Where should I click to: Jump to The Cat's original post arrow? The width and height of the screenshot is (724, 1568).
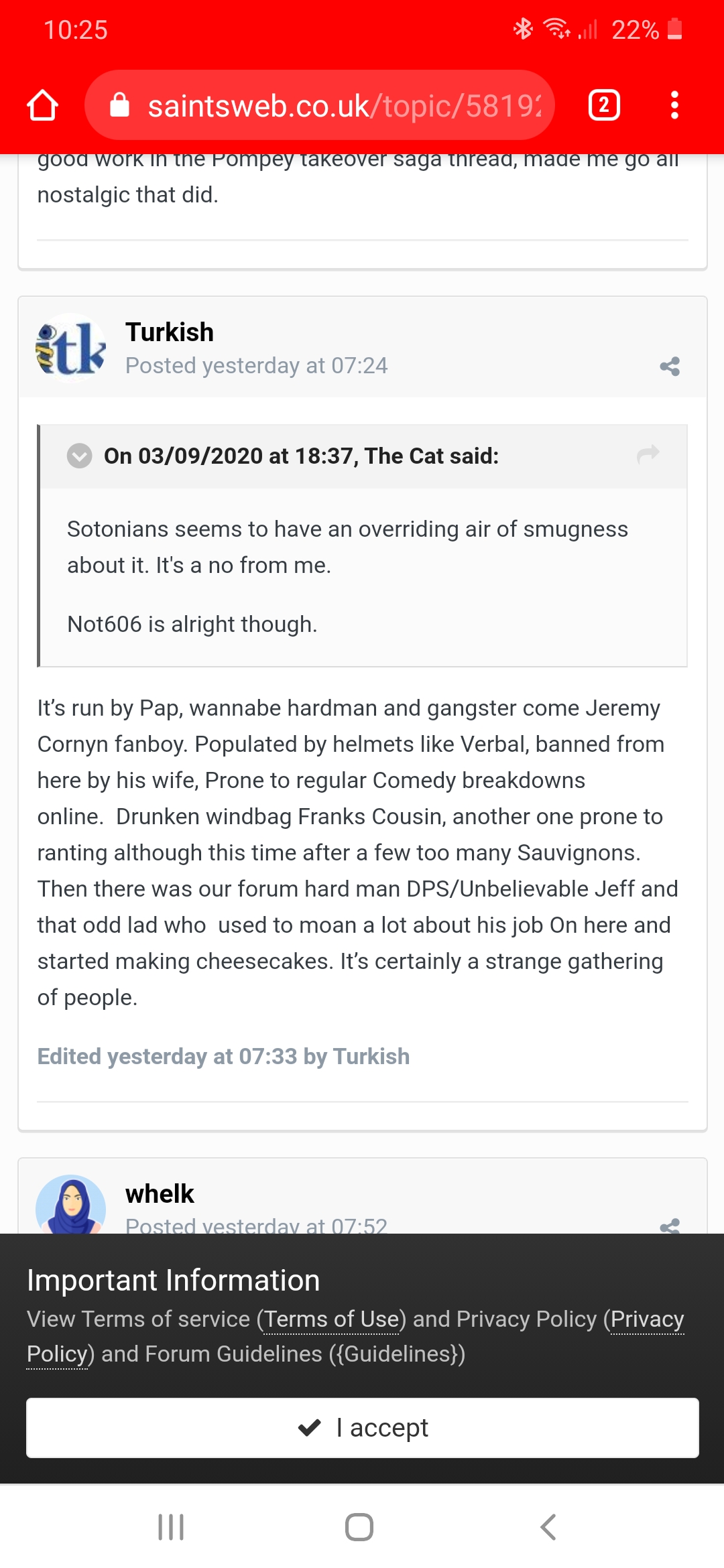click(648, 455)
